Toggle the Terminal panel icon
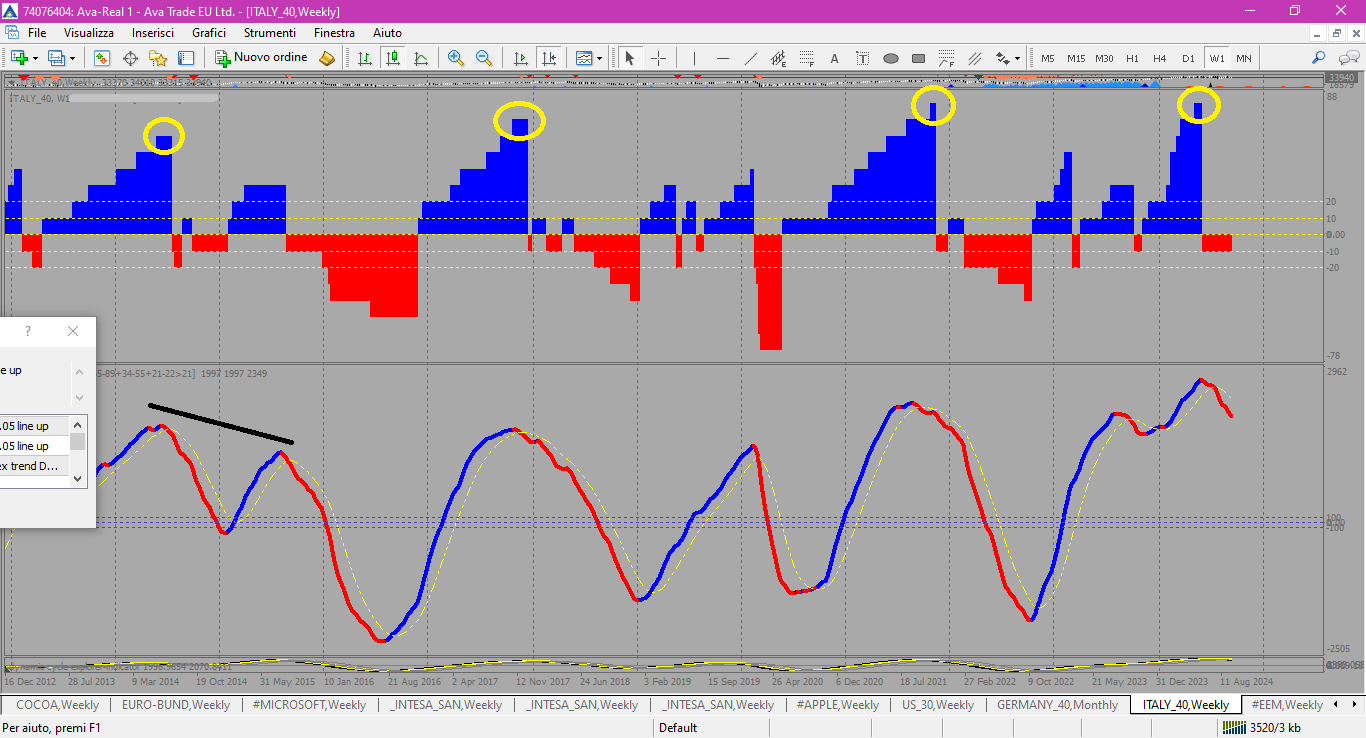The width and height of the screenshot is (1366, 738). tap(186, 58)
